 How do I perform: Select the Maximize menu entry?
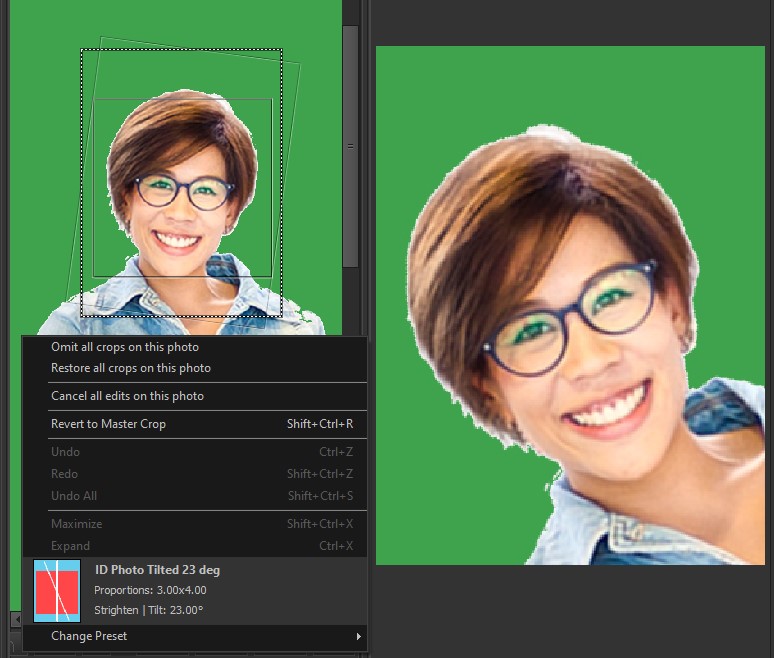click(x=76, y=524)
